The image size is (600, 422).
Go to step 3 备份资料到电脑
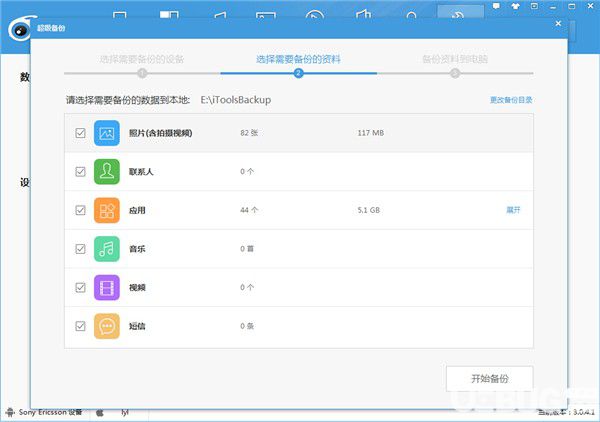[455, 59]
